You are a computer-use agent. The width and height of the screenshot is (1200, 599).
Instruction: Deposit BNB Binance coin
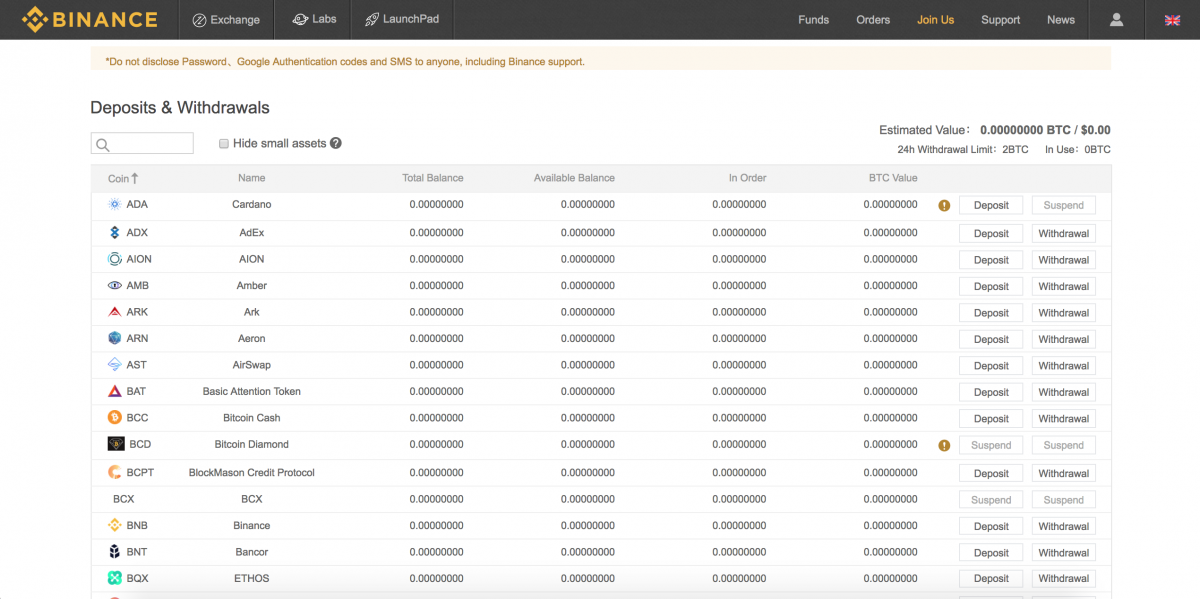991,526
